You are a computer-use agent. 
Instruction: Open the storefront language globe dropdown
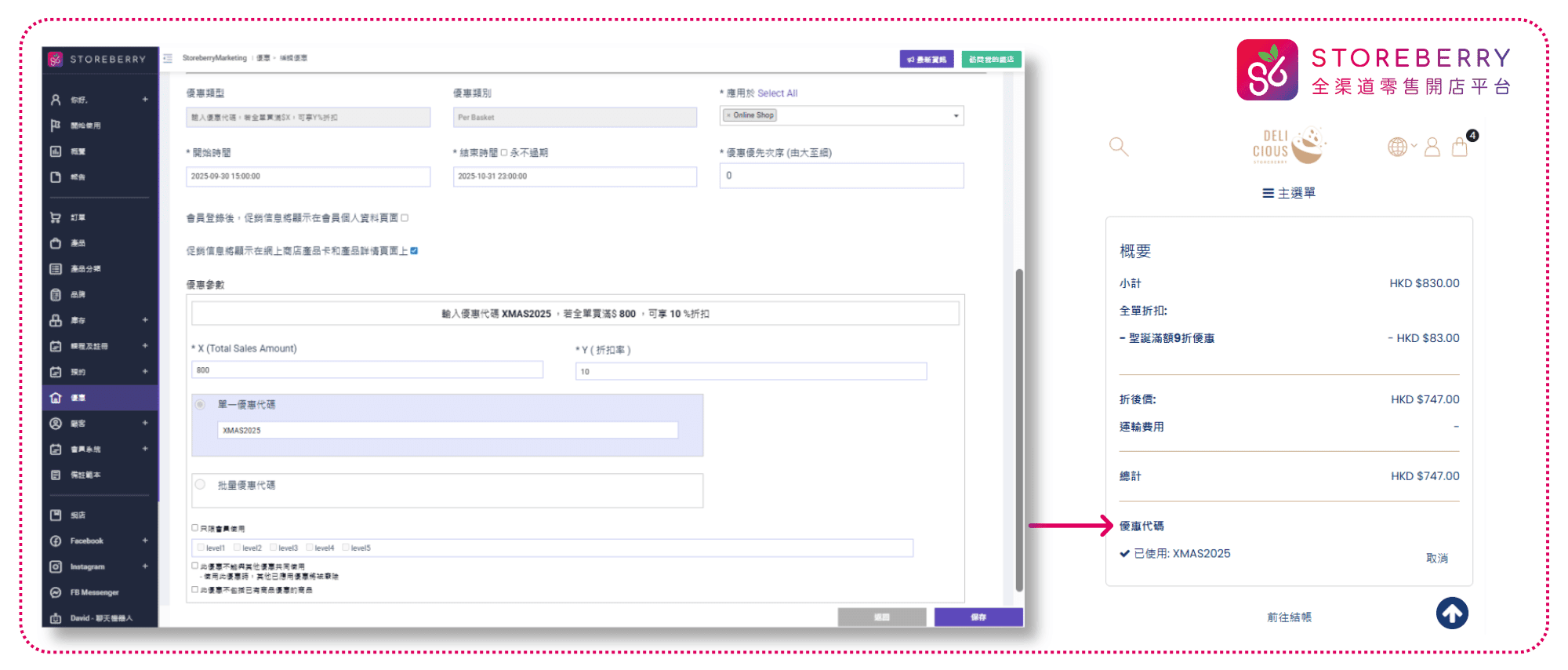point(1402,147)
